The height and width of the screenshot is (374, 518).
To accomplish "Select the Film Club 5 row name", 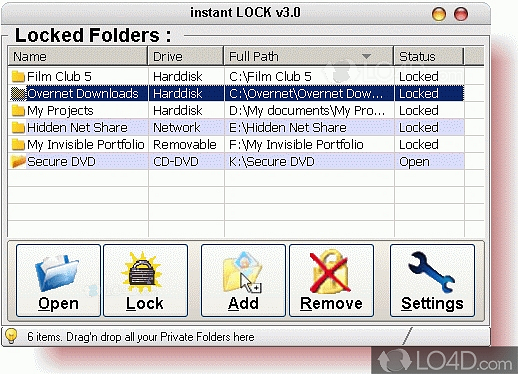I will tap(59, 76).
